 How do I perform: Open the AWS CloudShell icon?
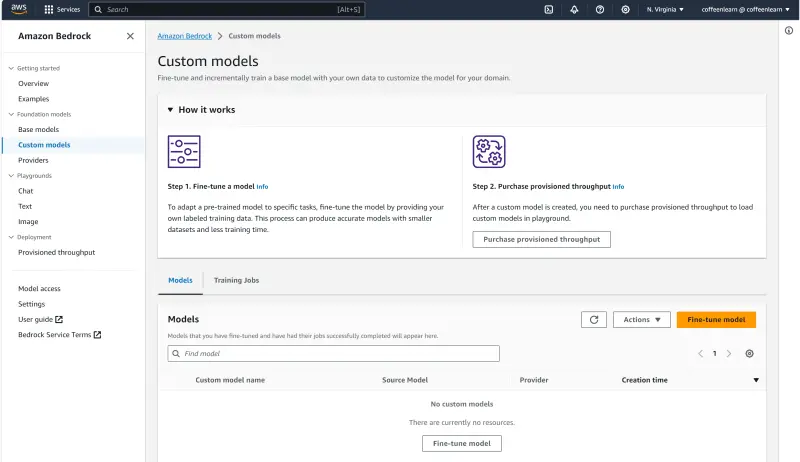coord(549,9)
